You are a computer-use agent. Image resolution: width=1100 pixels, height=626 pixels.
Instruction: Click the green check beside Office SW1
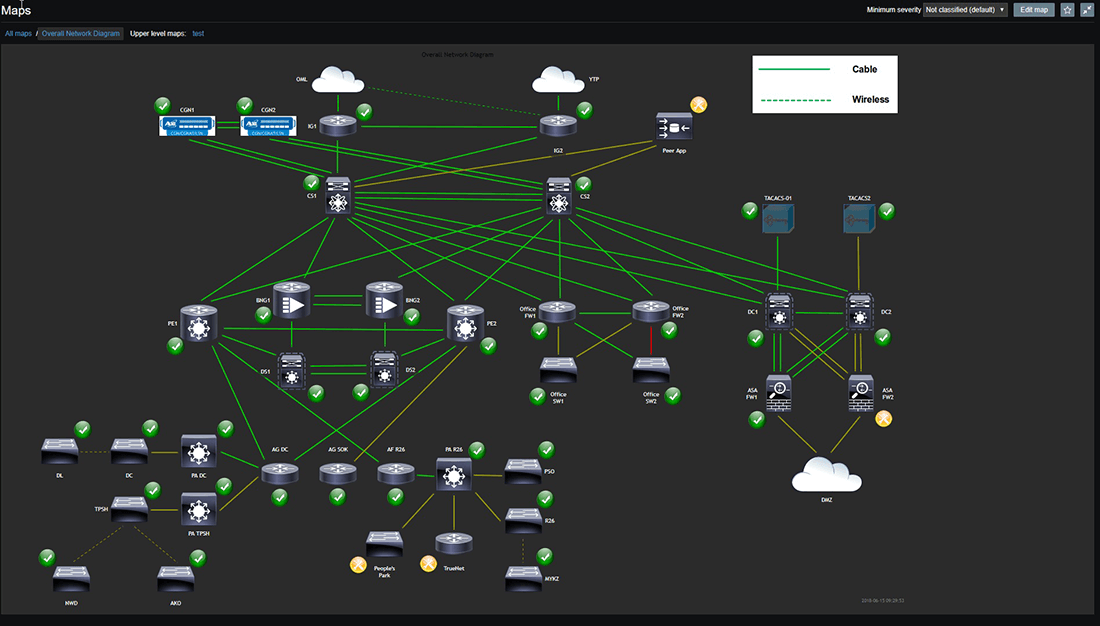click(x=538, y=396)
